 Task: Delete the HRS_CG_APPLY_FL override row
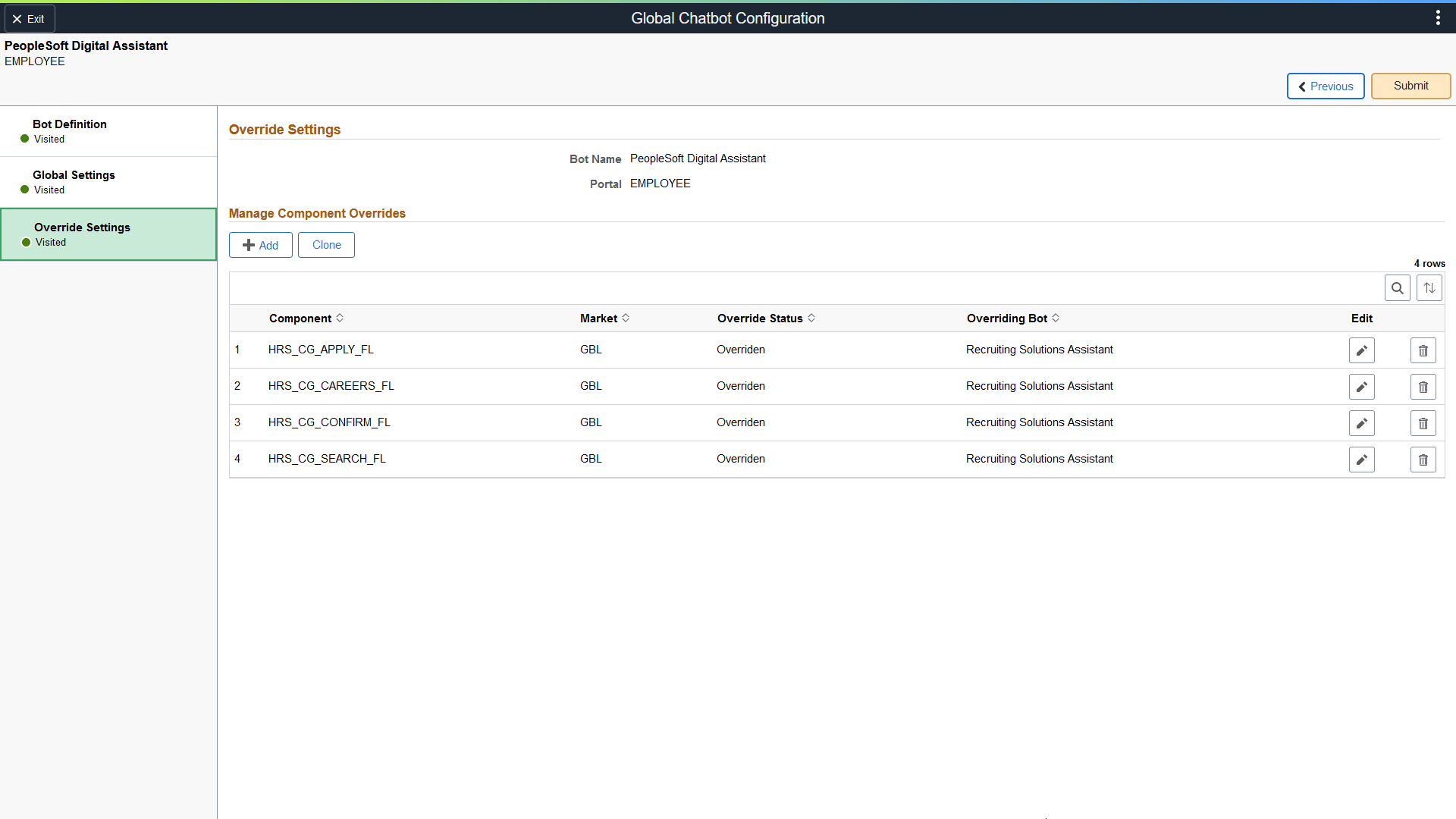1423,350
